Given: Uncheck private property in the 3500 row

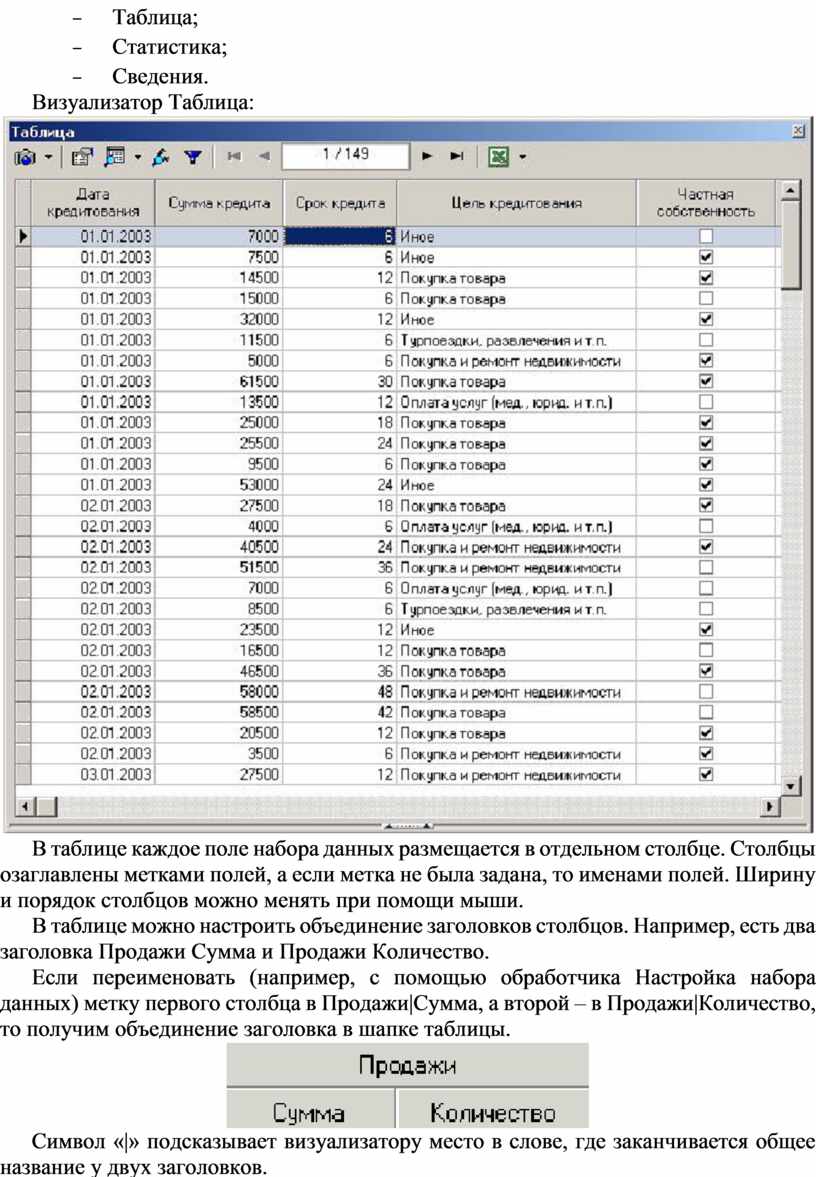Looking at the screenshot, I should [706, 754].
